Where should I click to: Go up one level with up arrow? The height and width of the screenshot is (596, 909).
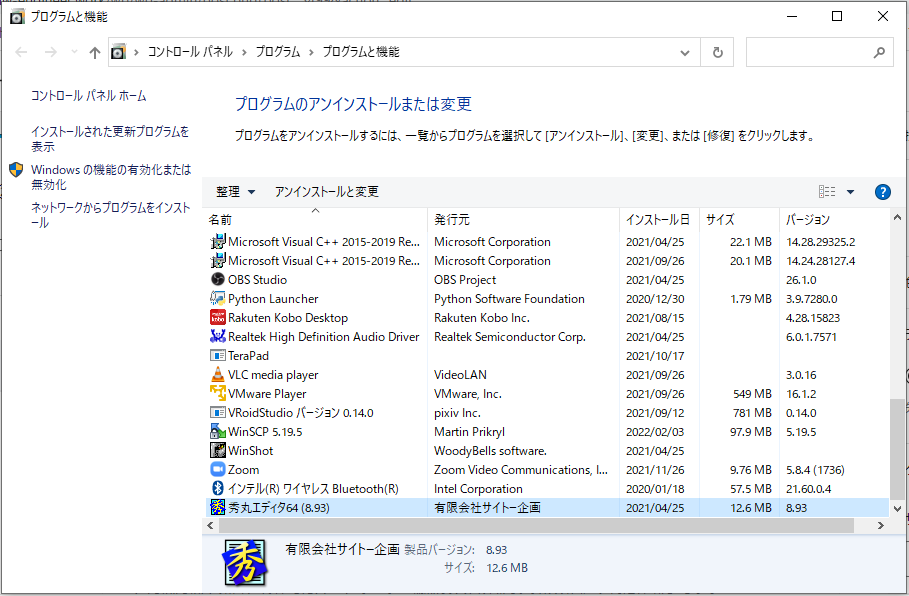pos(94,52)
